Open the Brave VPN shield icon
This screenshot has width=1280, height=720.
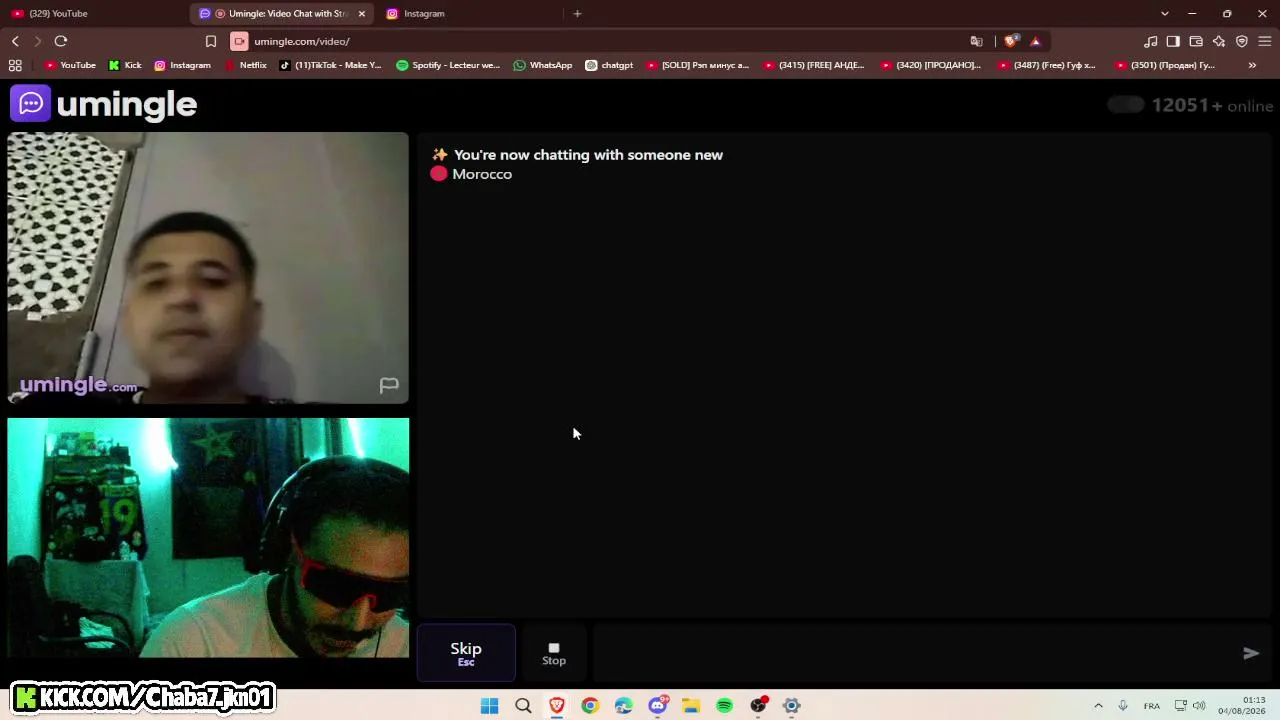[x=1242, y=41]
